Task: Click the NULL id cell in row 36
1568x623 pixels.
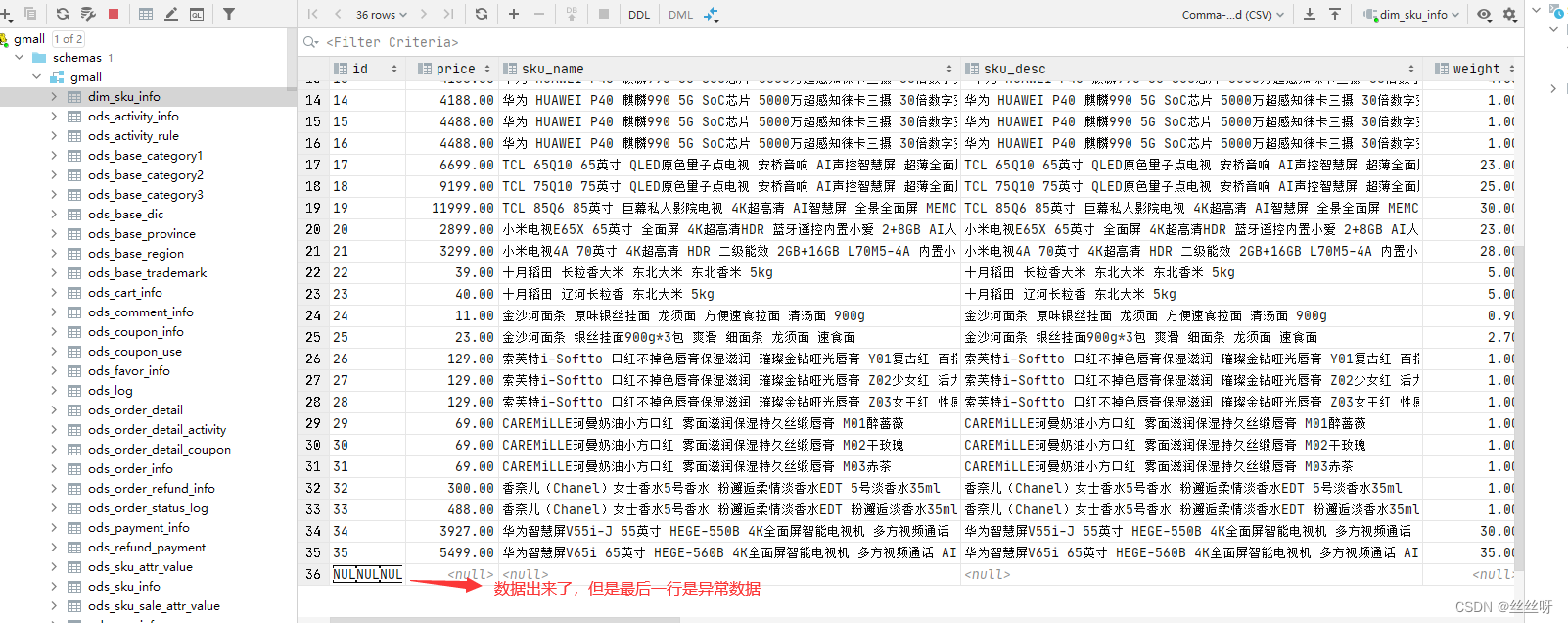Action: [x=367, y=574]
